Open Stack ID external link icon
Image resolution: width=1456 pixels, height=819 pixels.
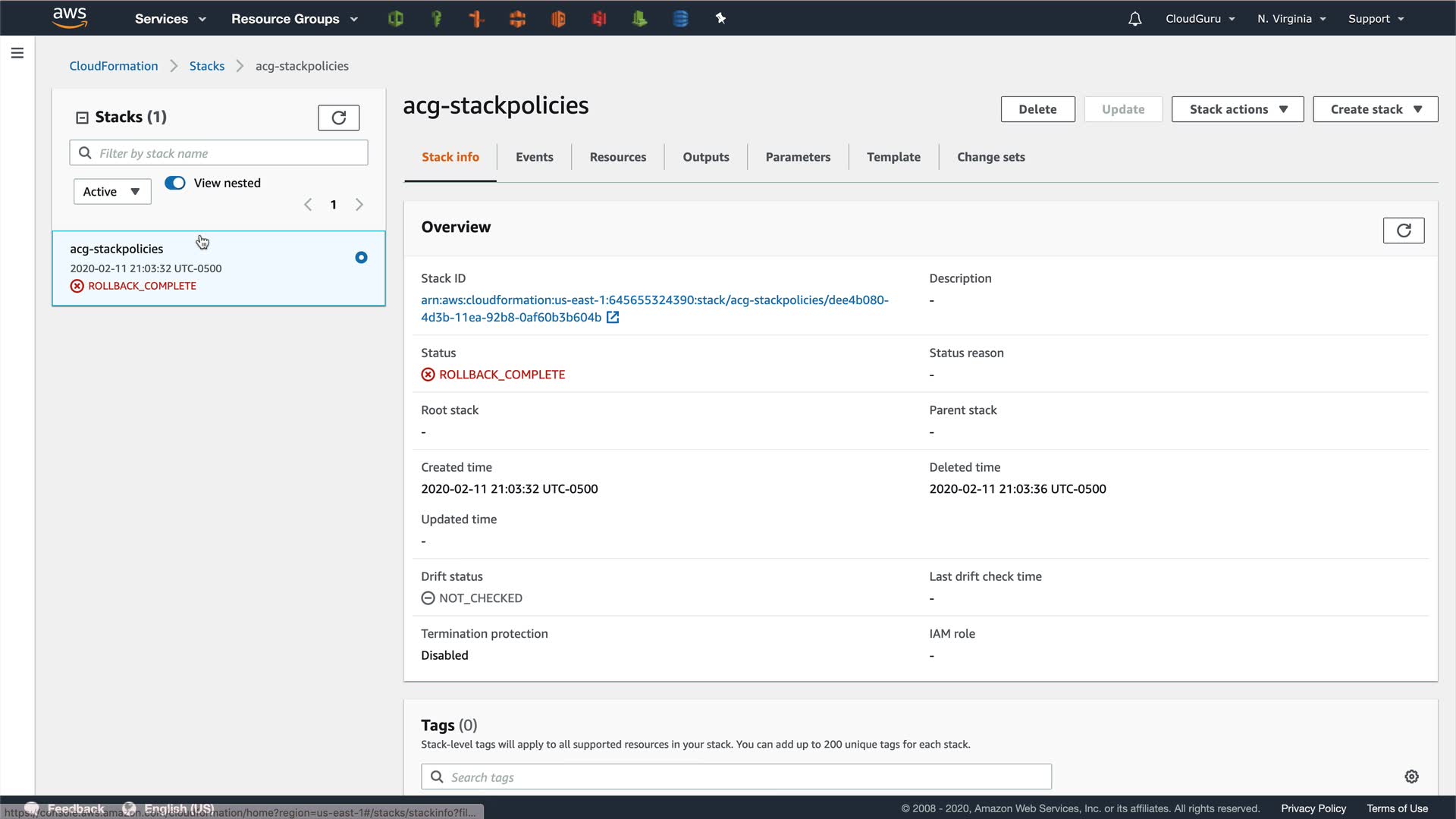(613, 318)
